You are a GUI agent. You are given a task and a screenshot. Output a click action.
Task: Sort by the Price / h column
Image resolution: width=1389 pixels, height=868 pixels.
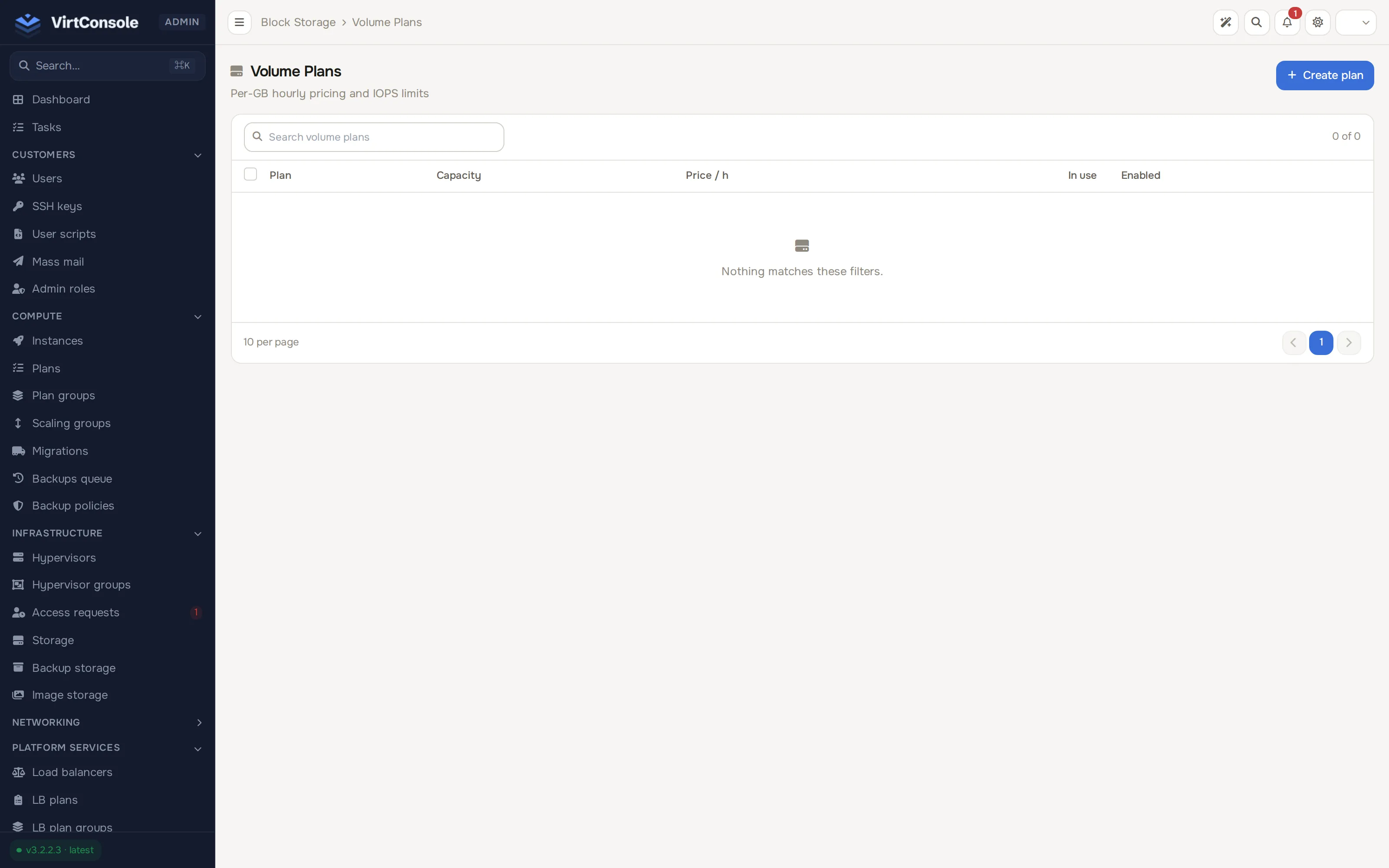[x=707, y=176]
